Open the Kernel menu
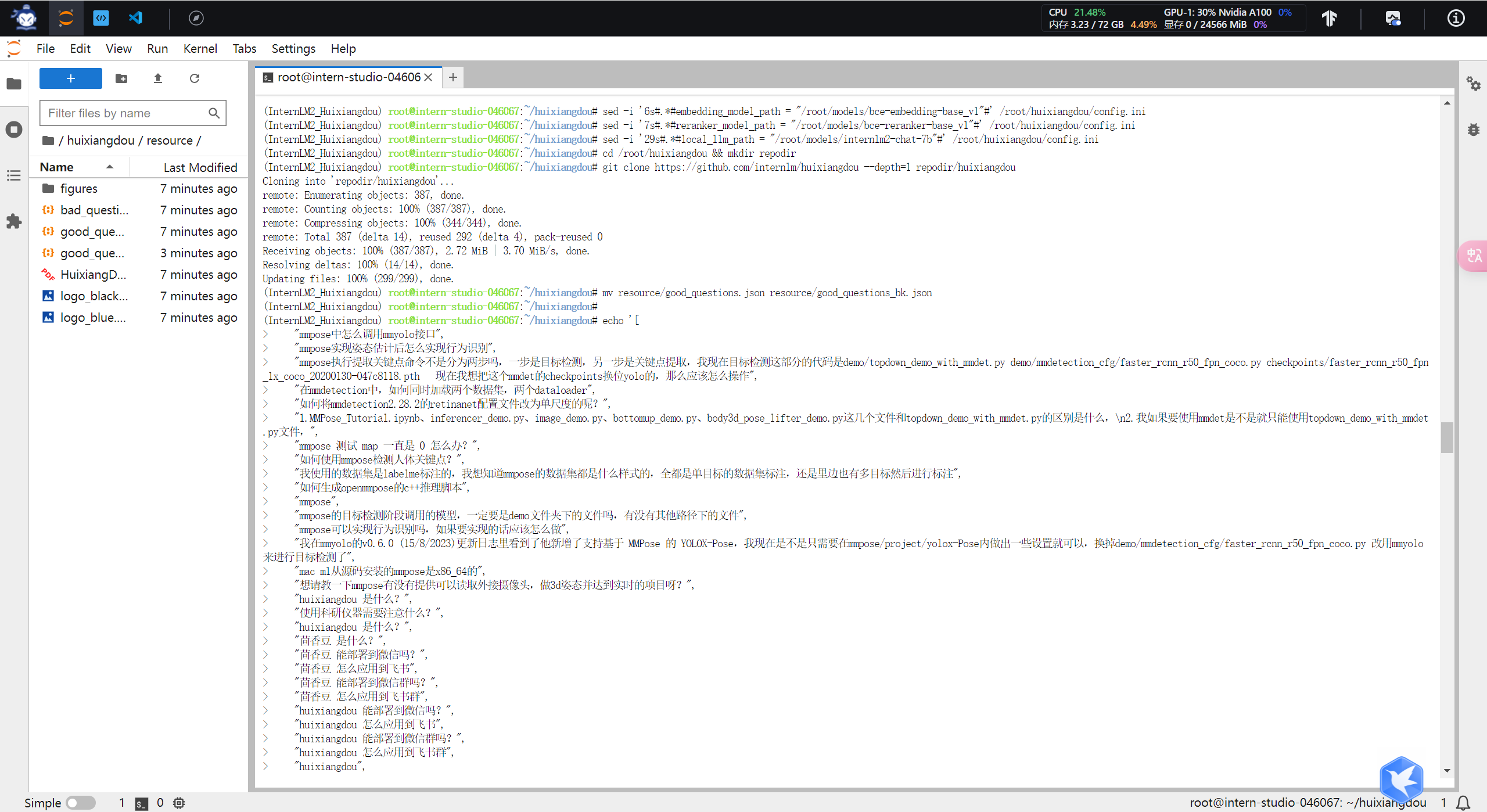Screen dimensions: 1487x812 [x=200, y=49]
